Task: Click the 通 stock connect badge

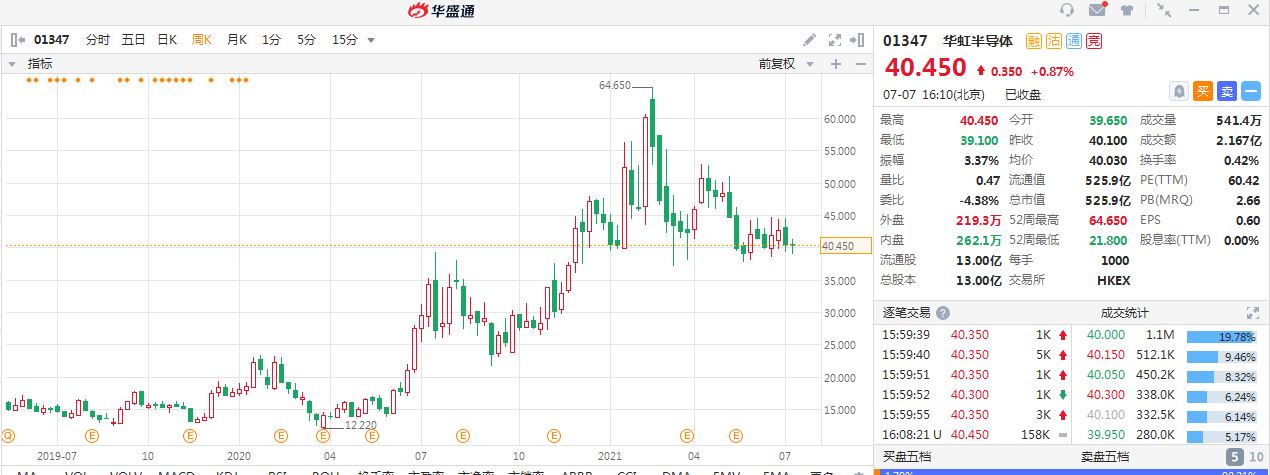Action: click(1073, 41)
